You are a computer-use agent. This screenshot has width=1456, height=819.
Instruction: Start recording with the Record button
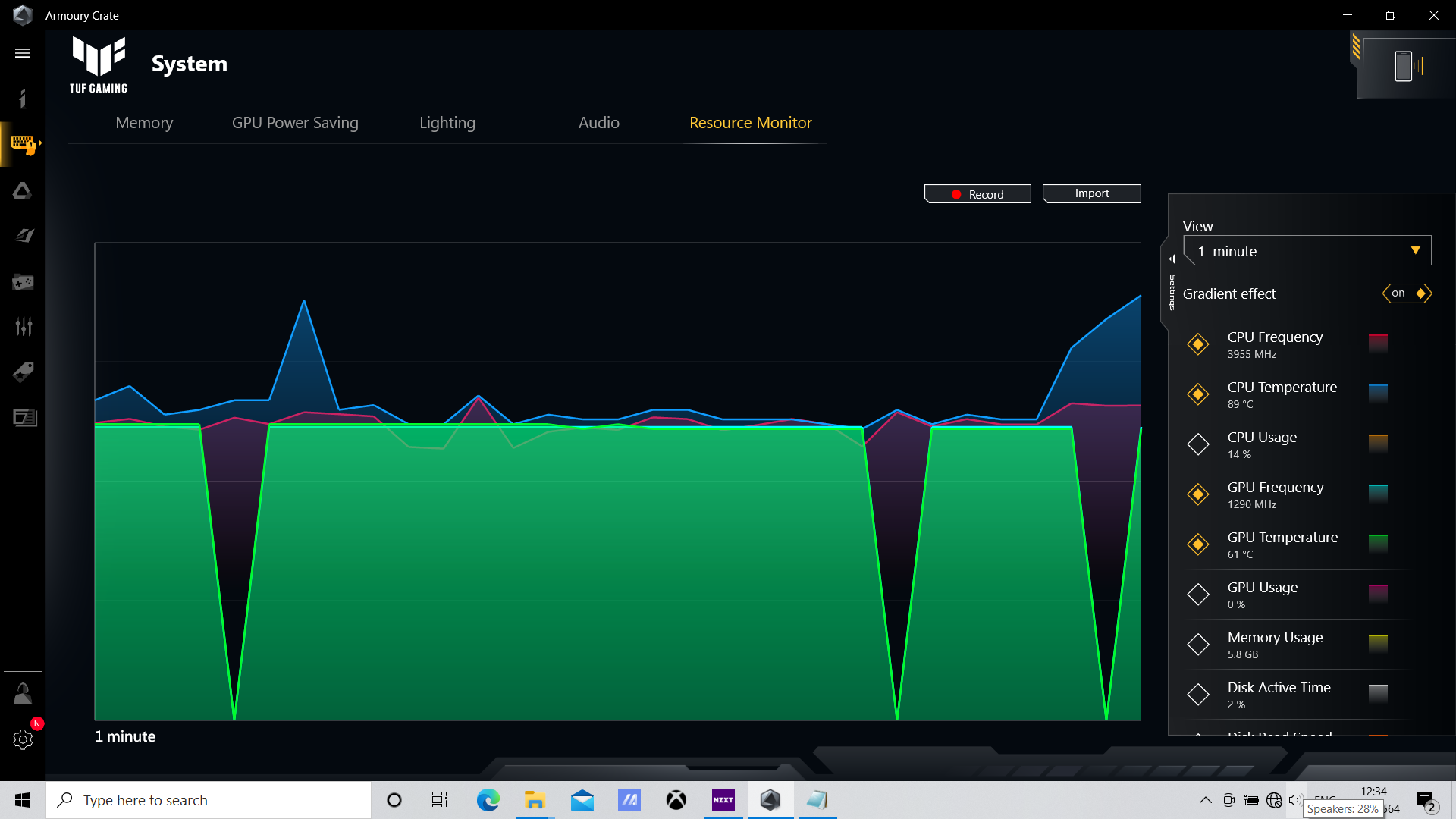tap(977, 194)
